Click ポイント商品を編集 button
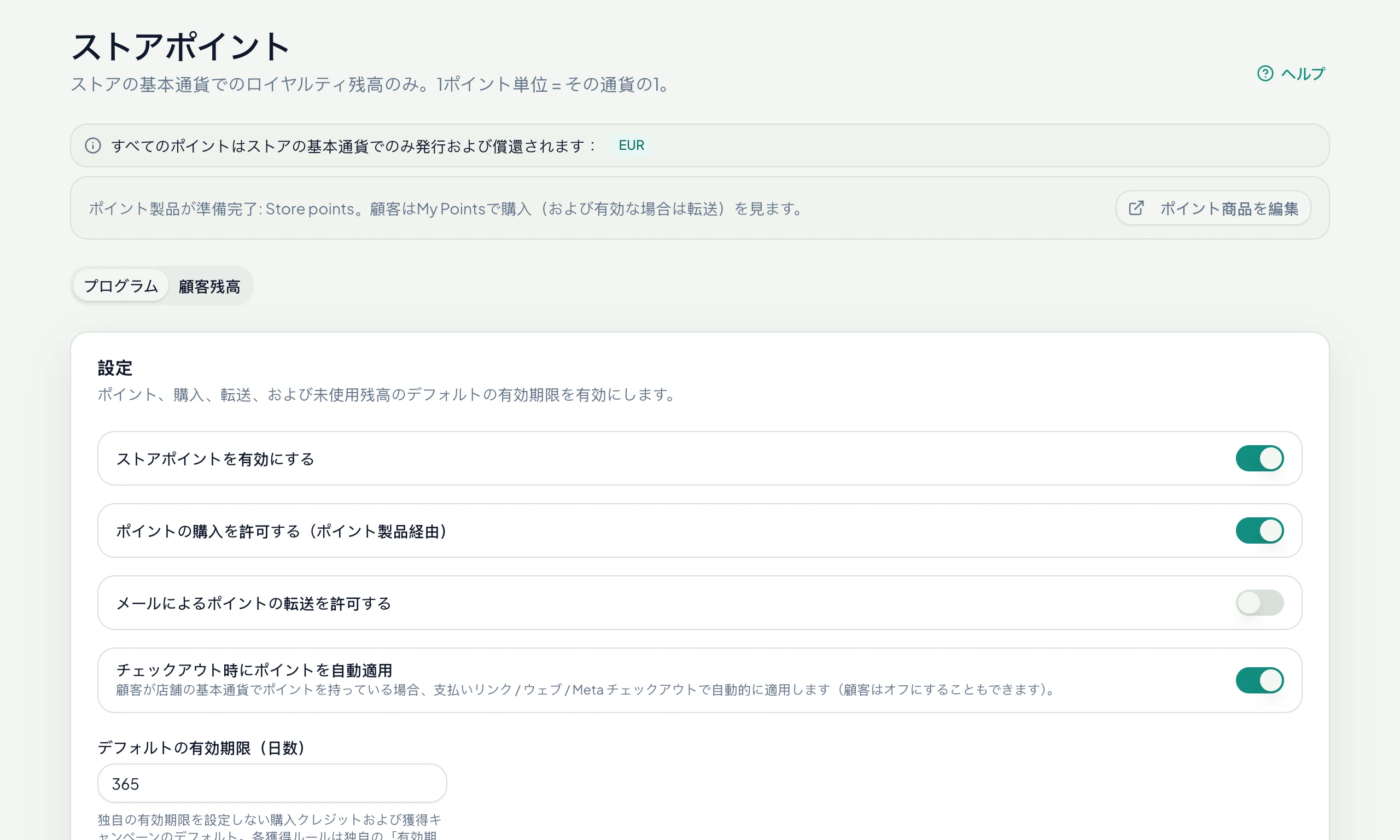Image resolution: width=1400 pixels, height=840 pixels. click(x=1212, y=208)
